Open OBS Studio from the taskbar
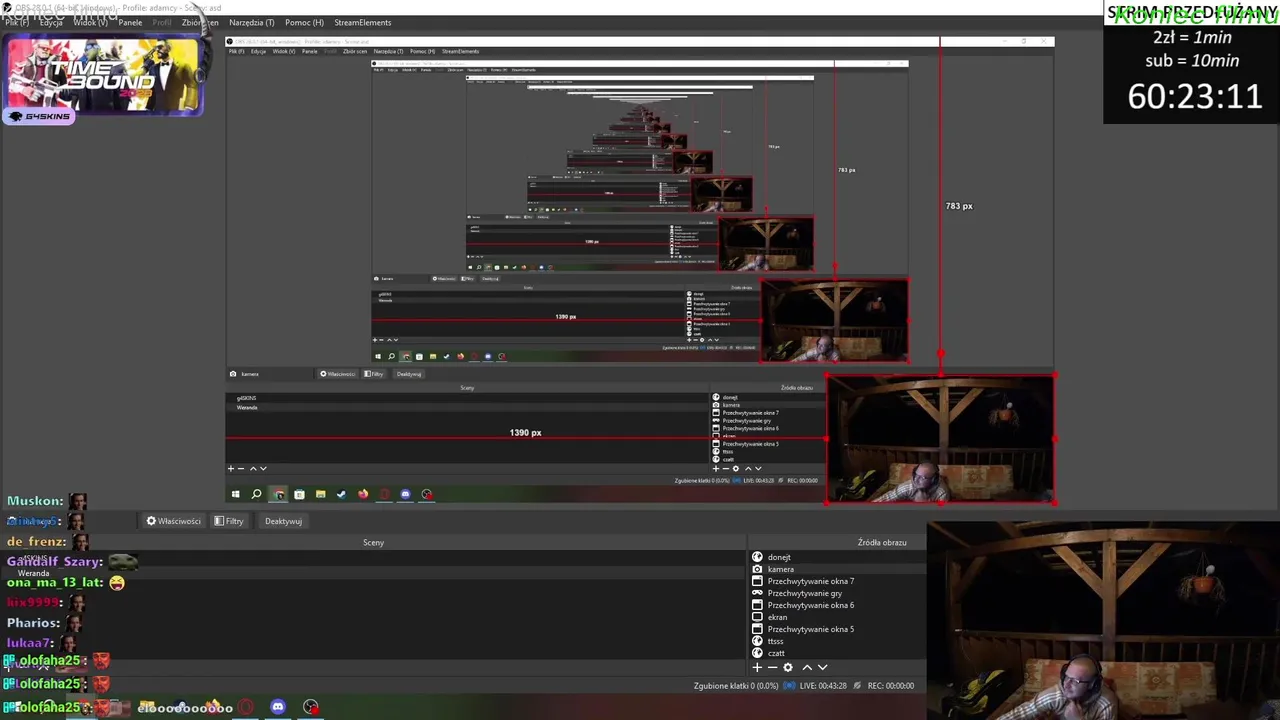 (311, 707)
